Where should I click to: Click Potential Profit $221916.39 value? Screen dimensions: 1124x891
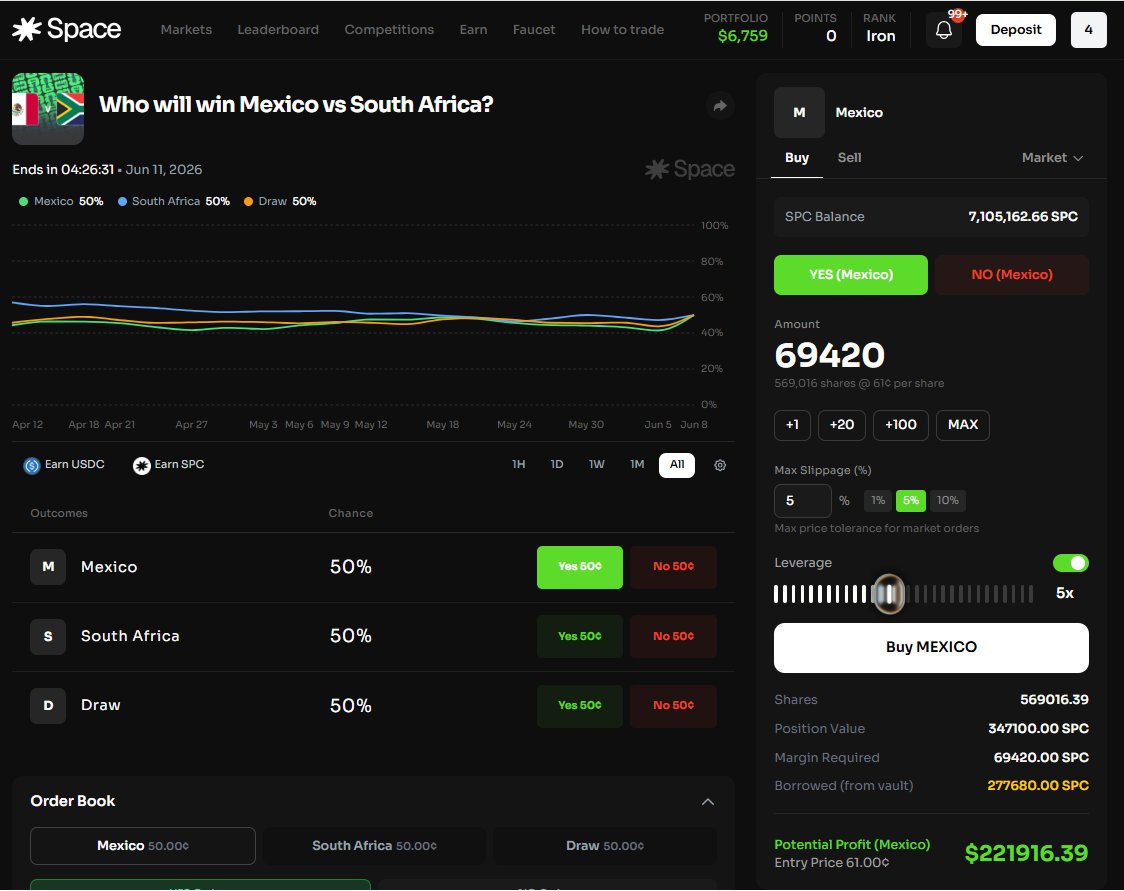[1026, 853]
